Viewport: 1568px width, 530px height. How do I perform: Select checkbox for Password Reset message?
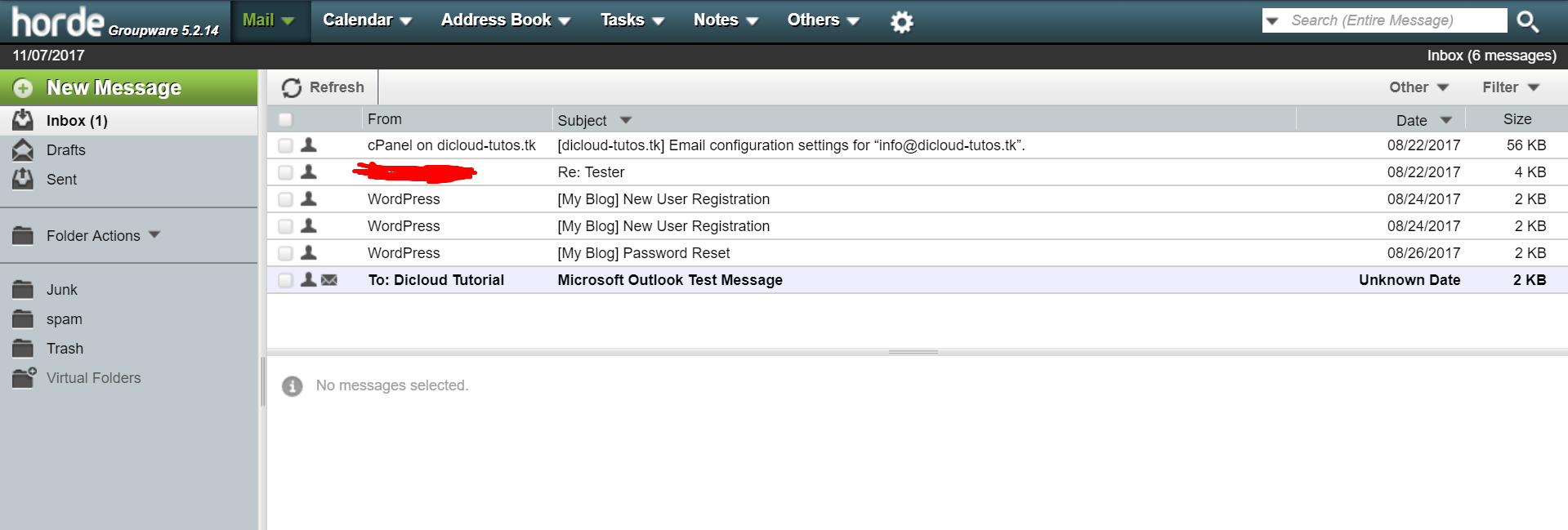285,253
